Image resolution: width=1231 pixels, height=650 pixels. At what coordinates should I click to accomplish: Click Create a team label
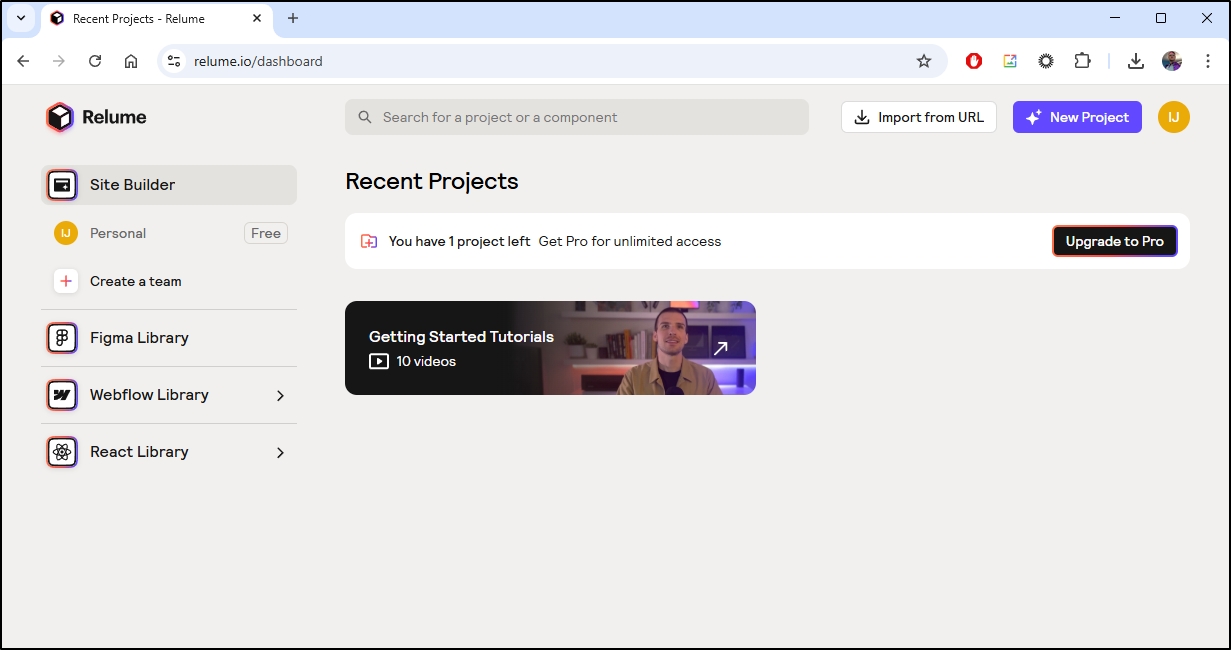click(136, 281)
